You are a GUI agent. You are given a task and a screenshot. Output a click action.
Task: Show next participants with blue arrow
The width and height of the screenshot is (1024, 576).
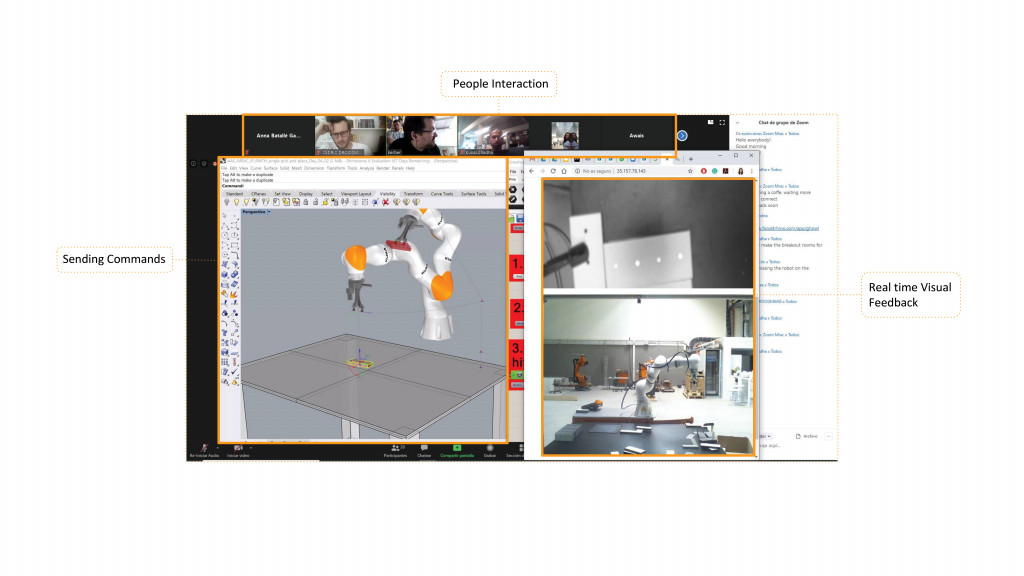[x=682, y=135]
